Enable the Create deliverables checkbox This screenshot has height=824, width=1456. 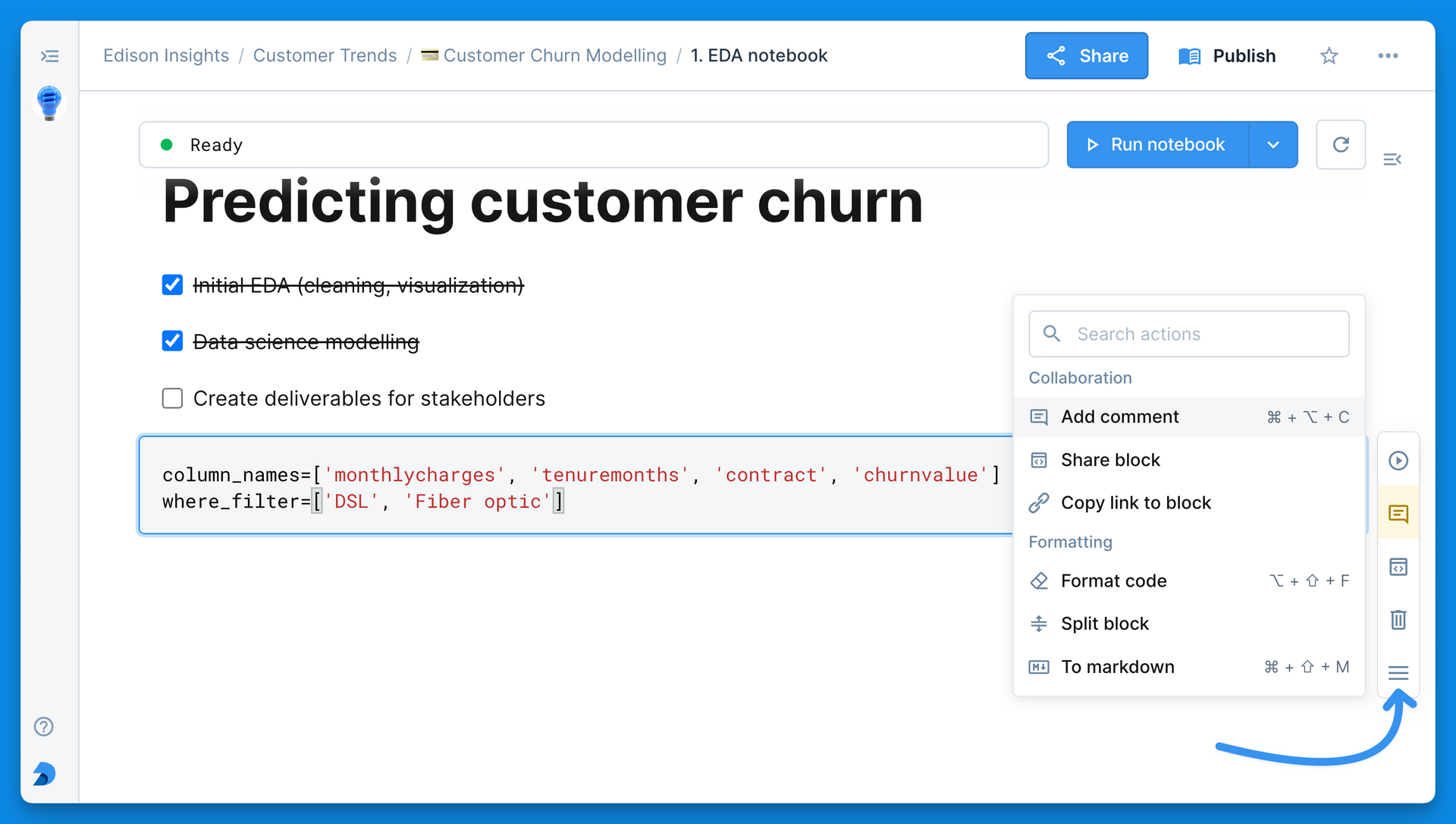point(174,397)
